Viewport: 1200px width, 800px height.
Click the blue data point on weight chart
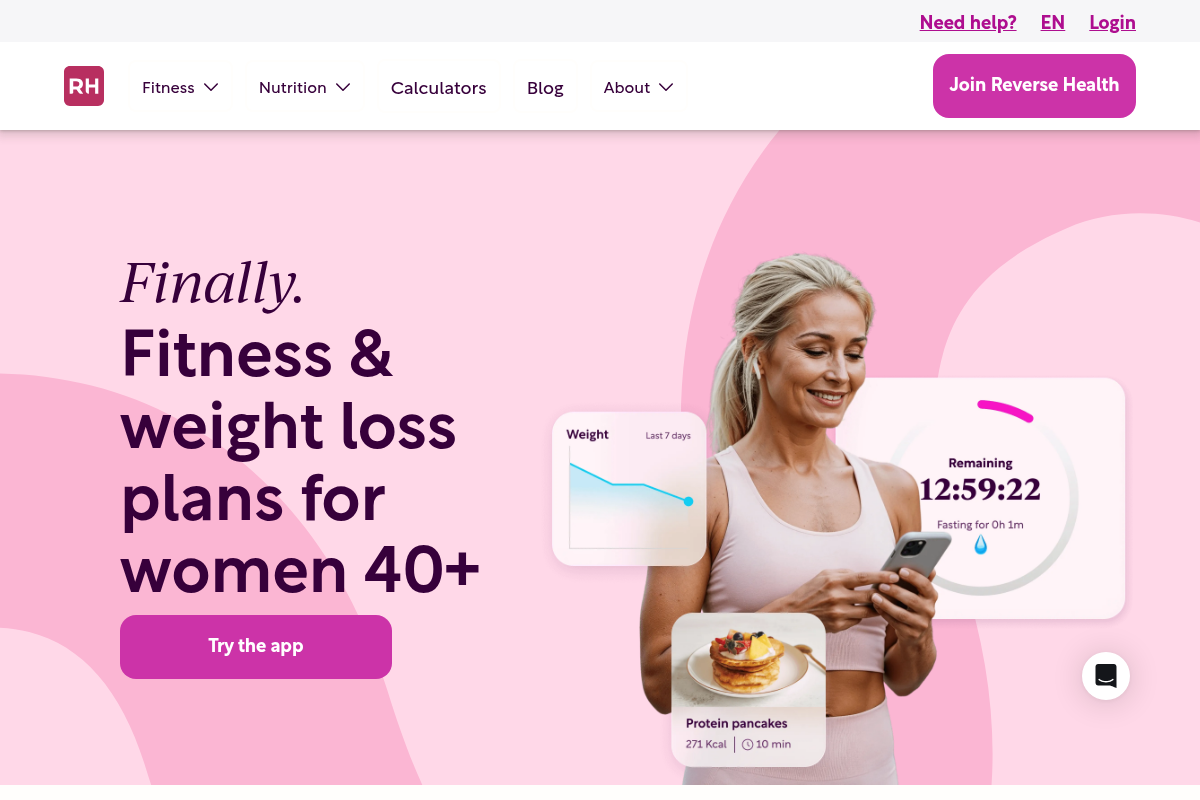tap(688, 501)
